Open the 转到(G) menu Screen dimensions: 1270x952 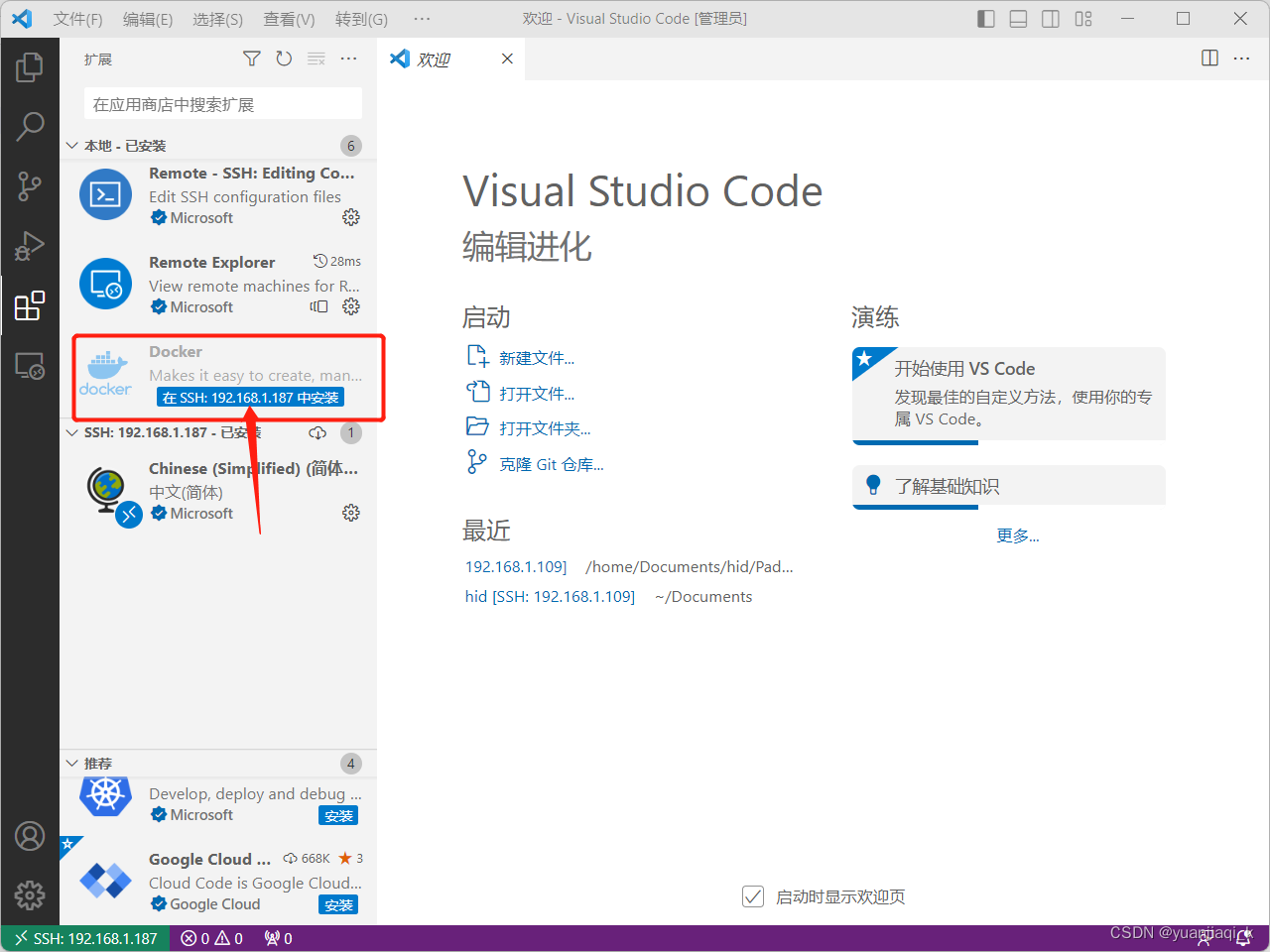point(361,19)
